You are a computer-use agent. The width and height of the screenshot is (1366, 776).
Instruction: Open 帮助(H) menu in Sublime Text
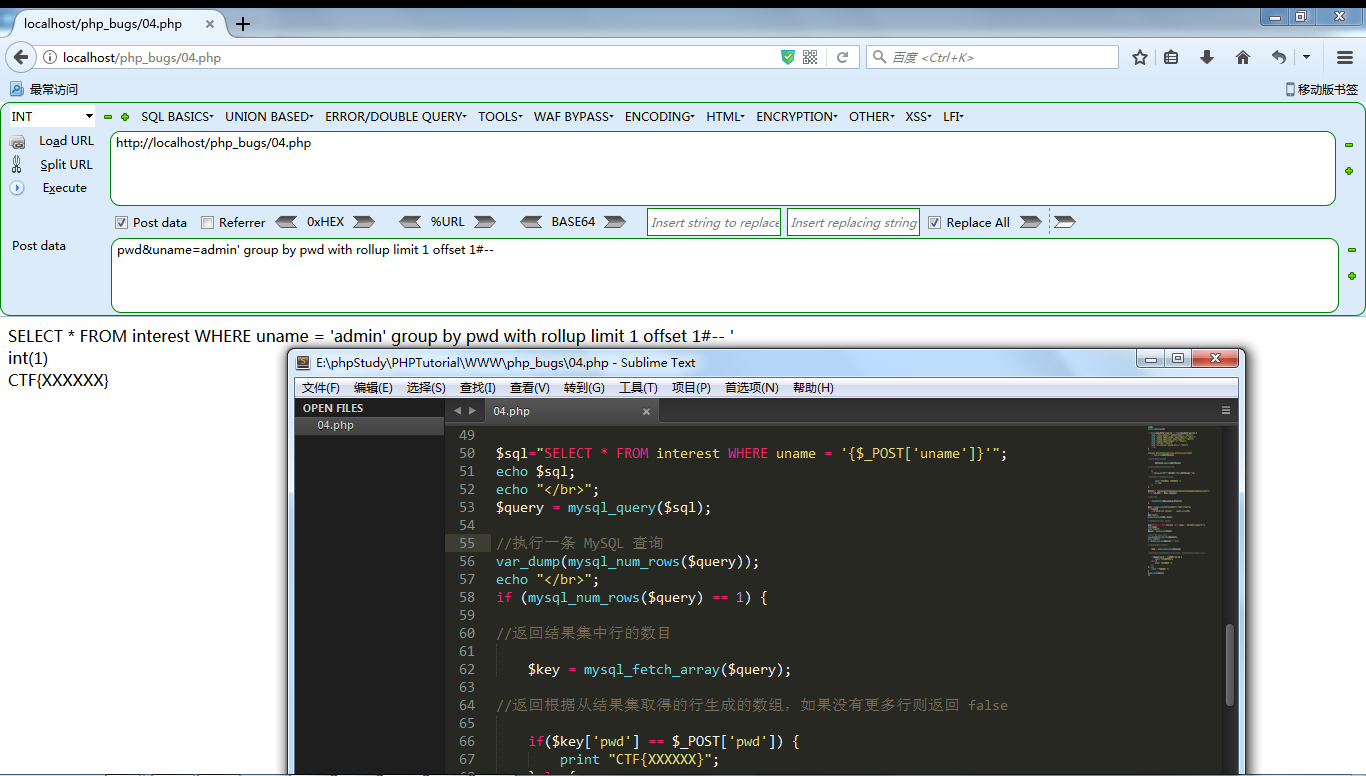(x=813, y=388)
